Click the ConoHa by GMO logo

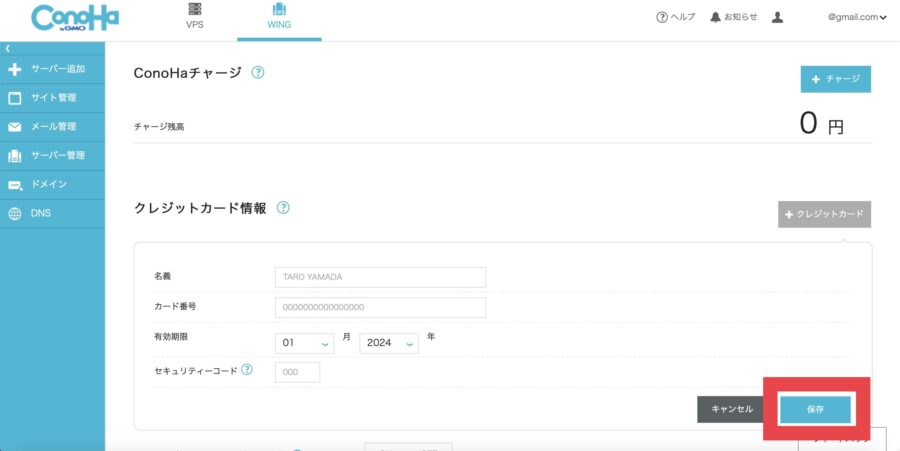pyautogui.click(x=75, y=18)
